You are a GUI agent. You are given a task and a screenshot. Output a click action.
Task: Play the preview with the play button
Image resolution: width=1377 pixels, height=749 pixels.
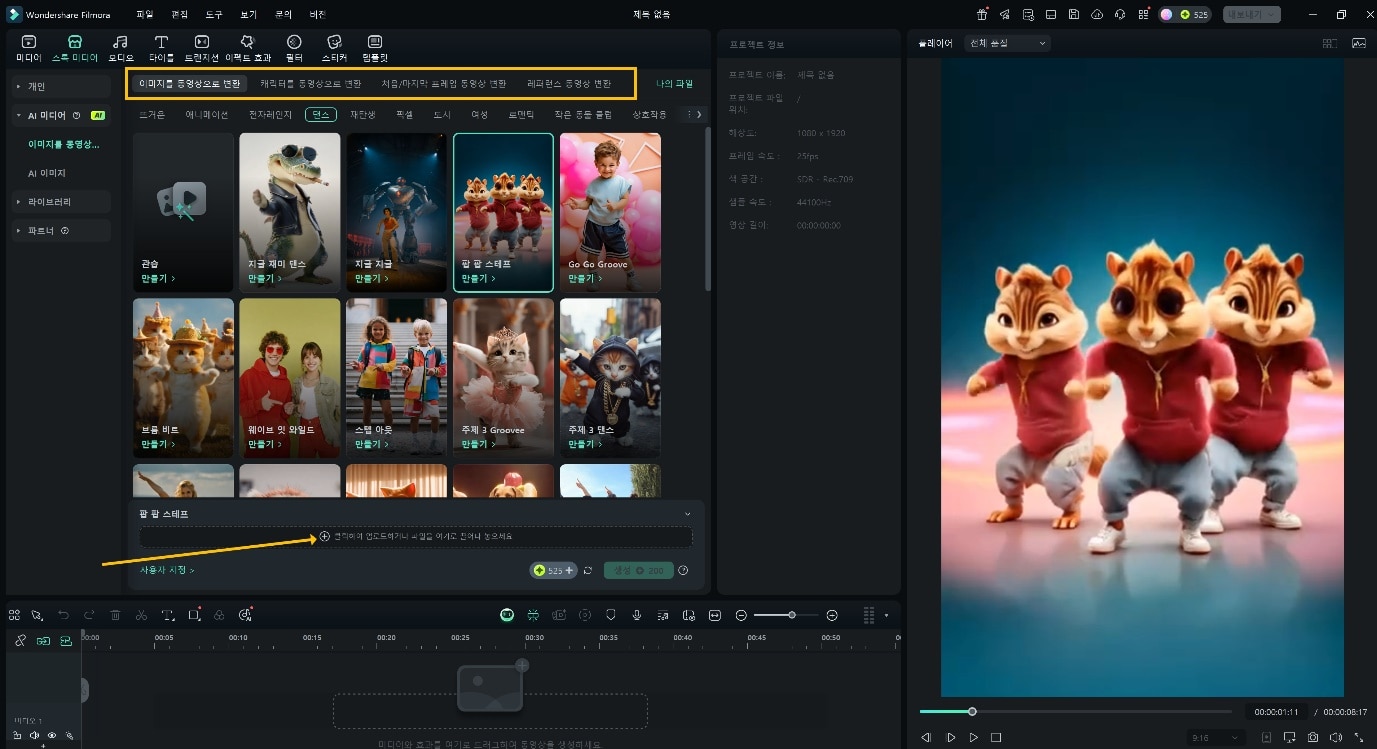973,737
